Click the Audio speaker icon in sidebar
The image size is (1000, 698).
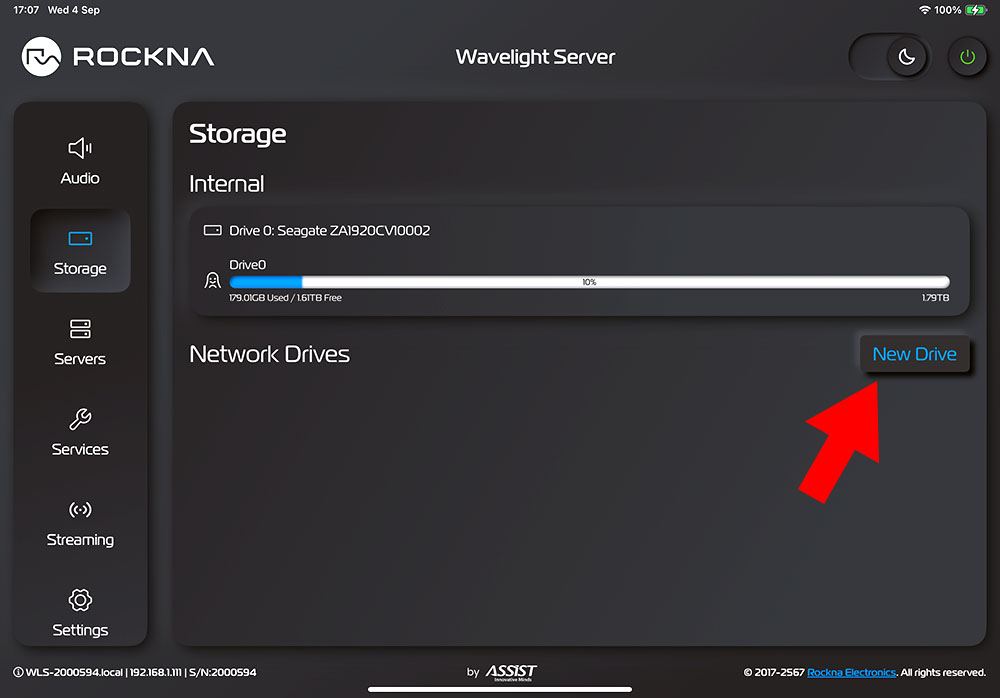pos(80,149)
